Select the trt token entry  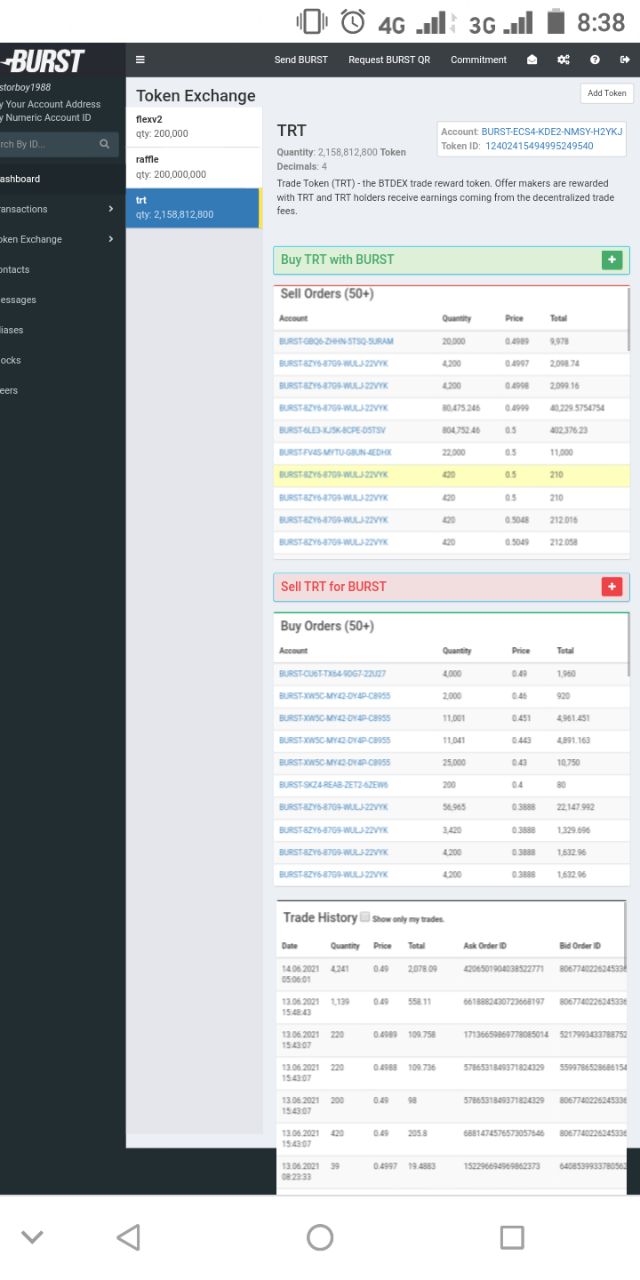[x=193, y=208]
